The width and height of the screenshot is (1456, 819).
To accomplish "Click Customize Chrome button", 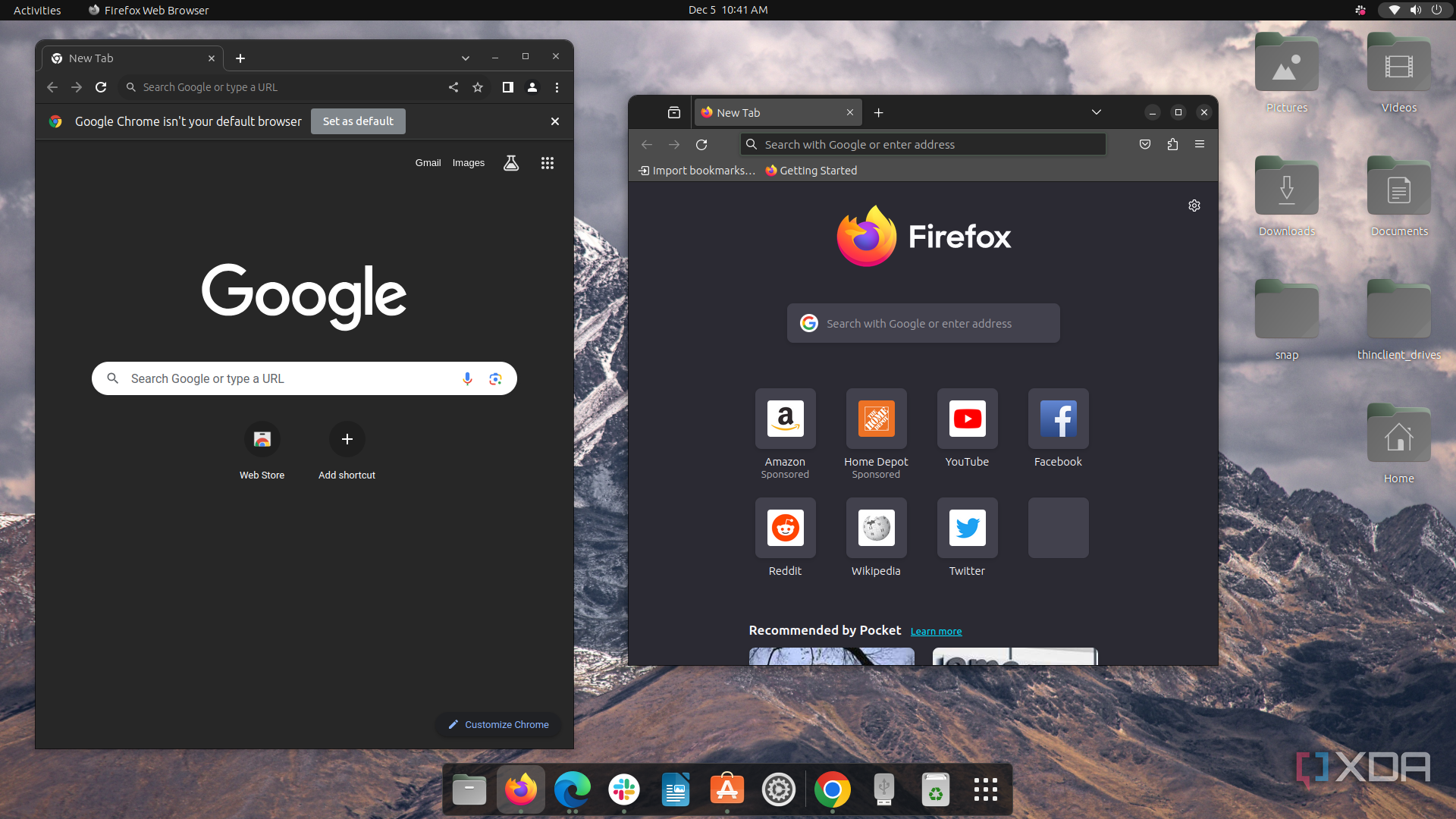I will pos(498,724).
